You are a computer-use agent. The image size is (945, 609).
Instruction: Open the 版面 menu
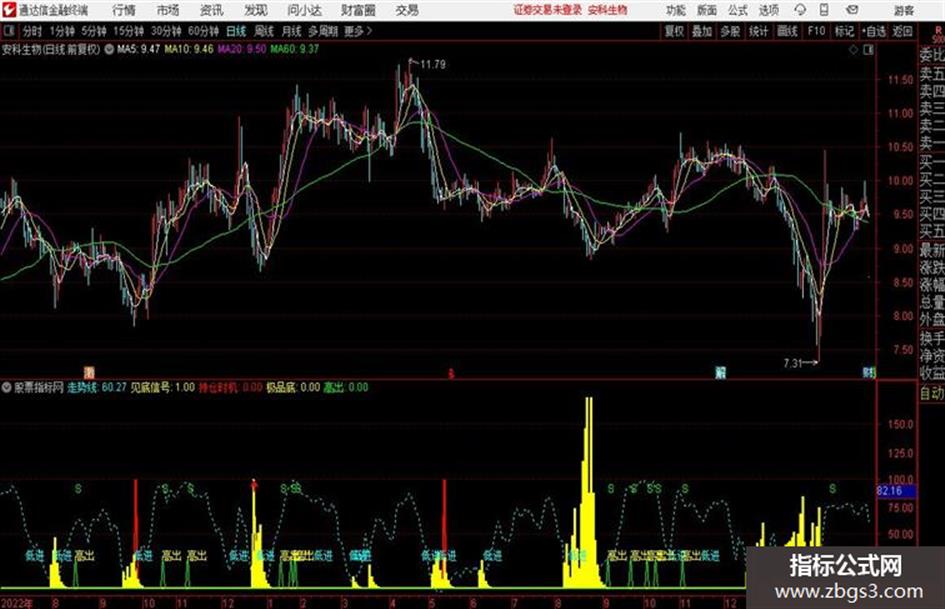pyautogui.click(x=706, y=10)
